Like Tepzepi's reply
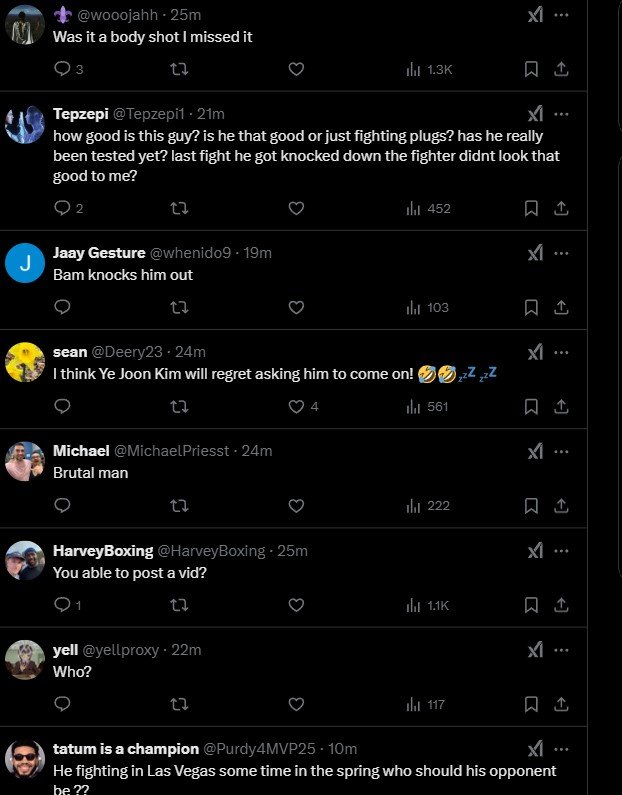Viewport: 622px width, 795px height. tap(296, 208)
